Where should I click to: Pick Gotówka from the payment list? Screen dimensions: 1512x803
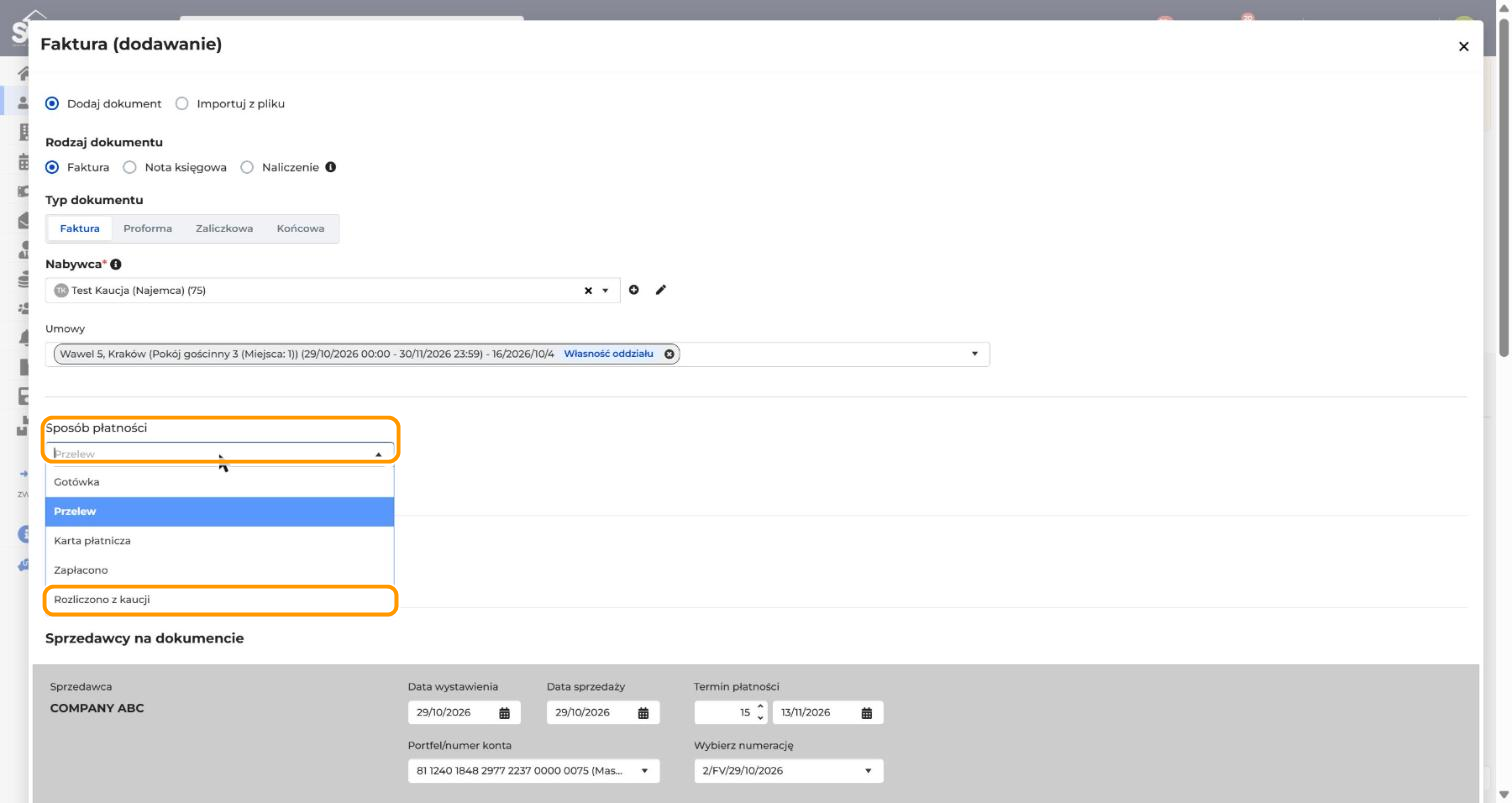click(220, 482)
